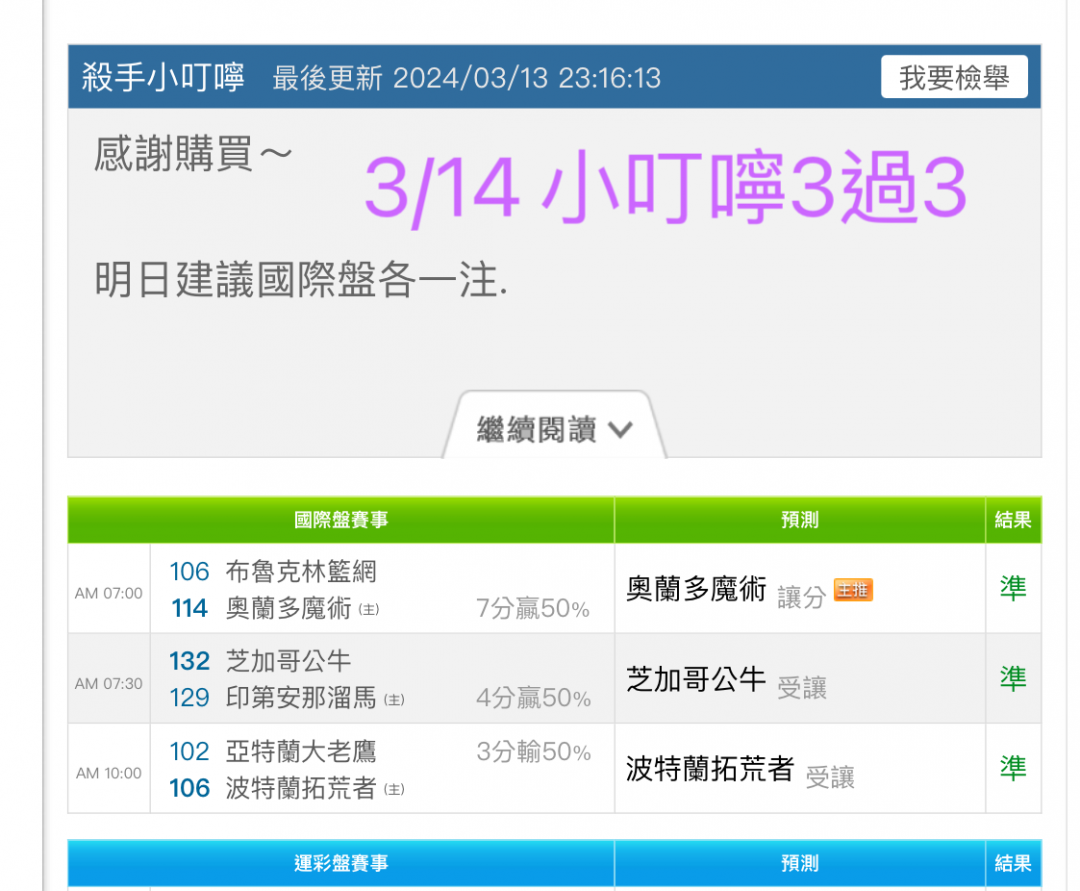This screenshot has height=891, width=1080.
Task: Click the 結果 header in the blue table
Action: (x=1013, y=863)
